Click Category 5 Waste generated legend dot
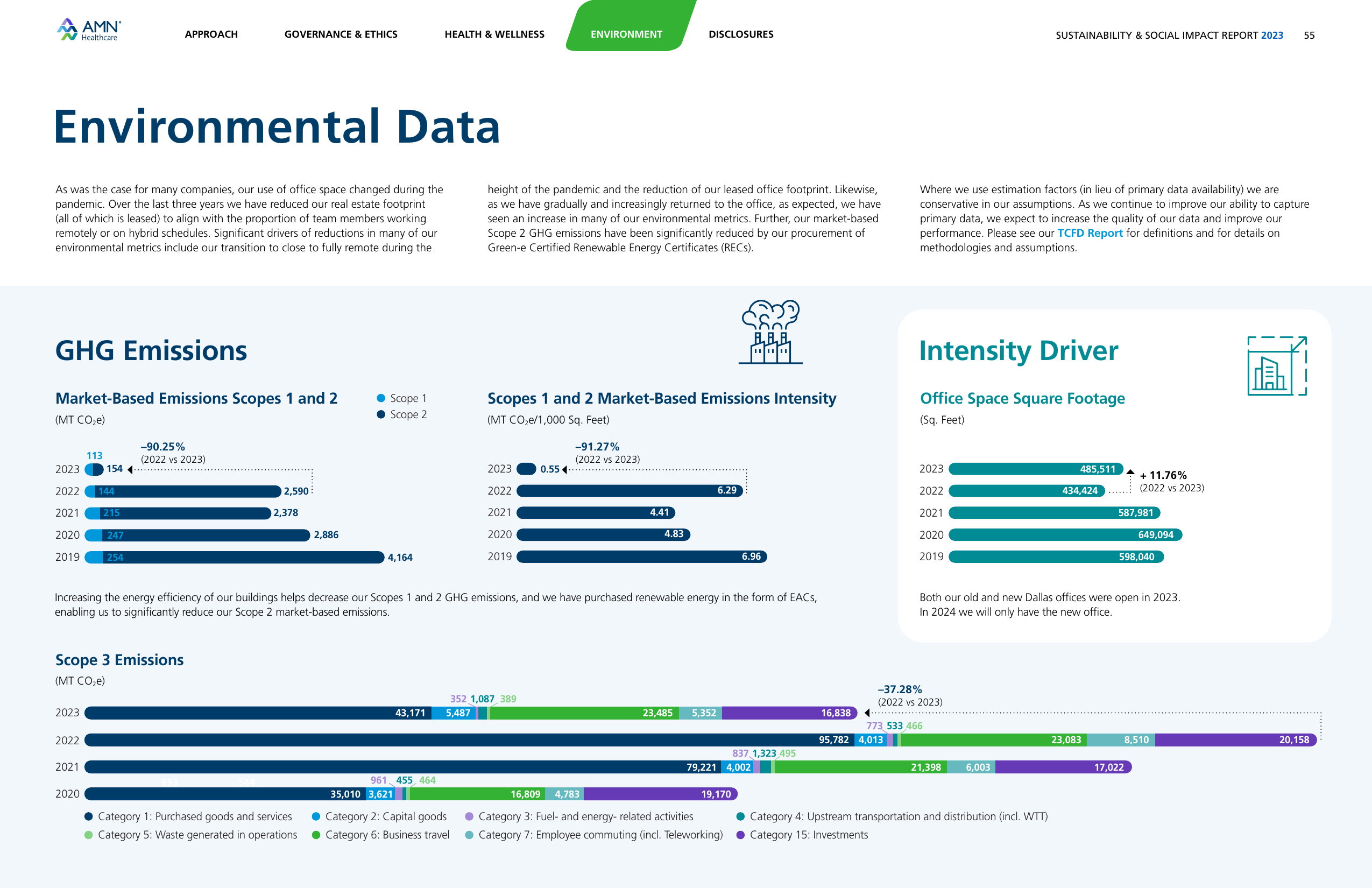This screenshot has width=1372, height=888. 89,835
